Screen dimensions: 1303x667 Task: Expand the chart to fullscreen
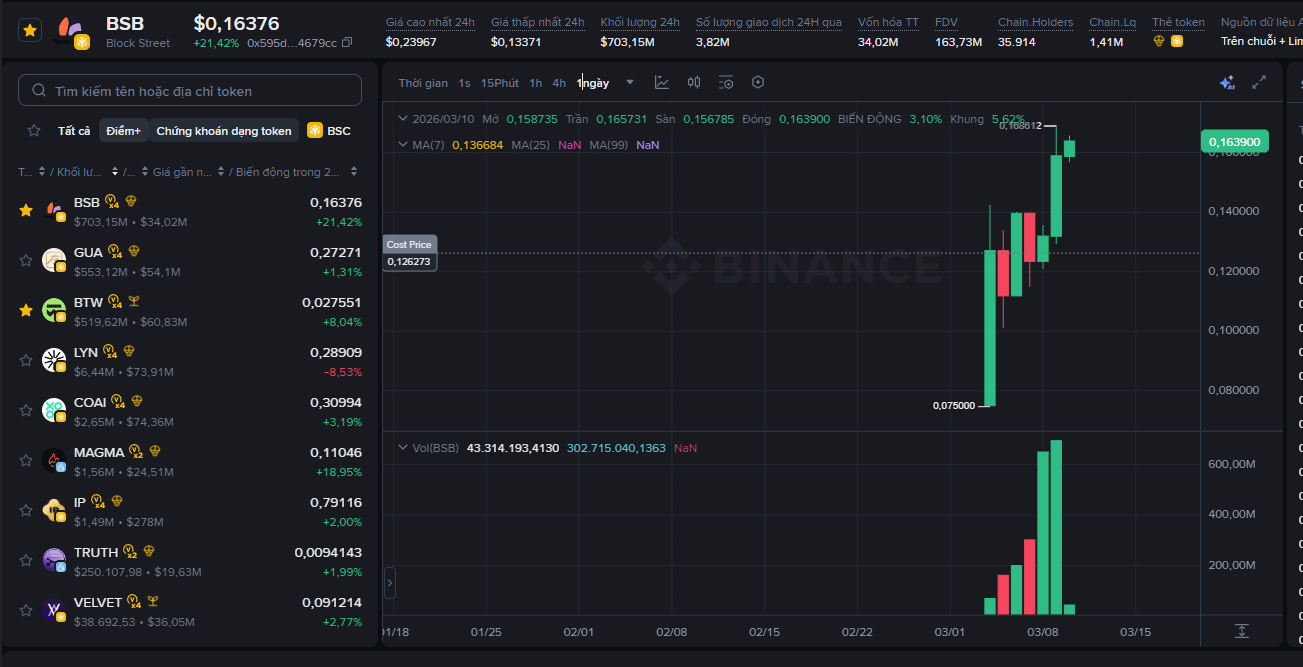pos(1259,82)
